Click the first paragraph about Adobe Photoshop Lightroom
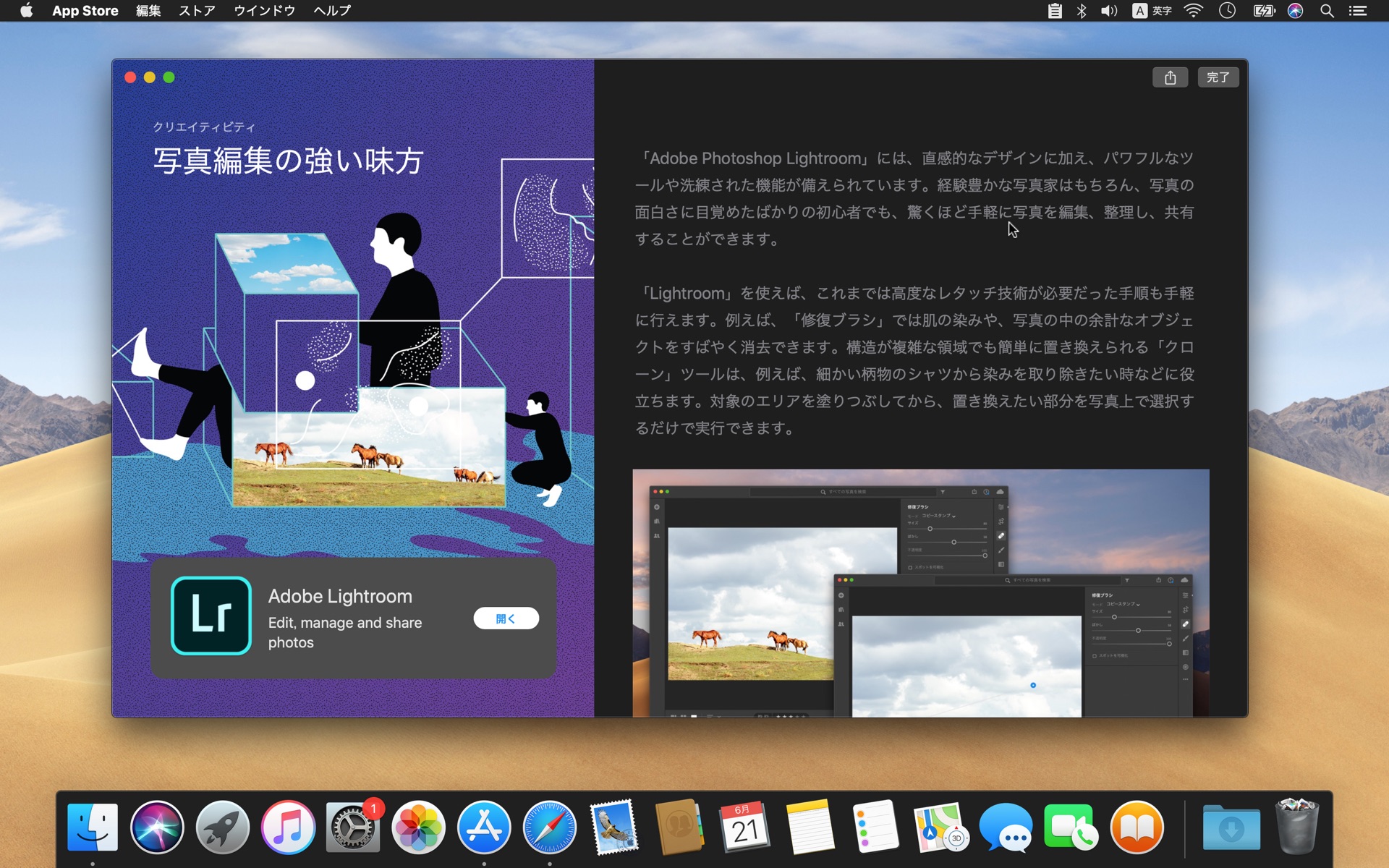This screenshot has width=1389, height=868. click(914, 198)
